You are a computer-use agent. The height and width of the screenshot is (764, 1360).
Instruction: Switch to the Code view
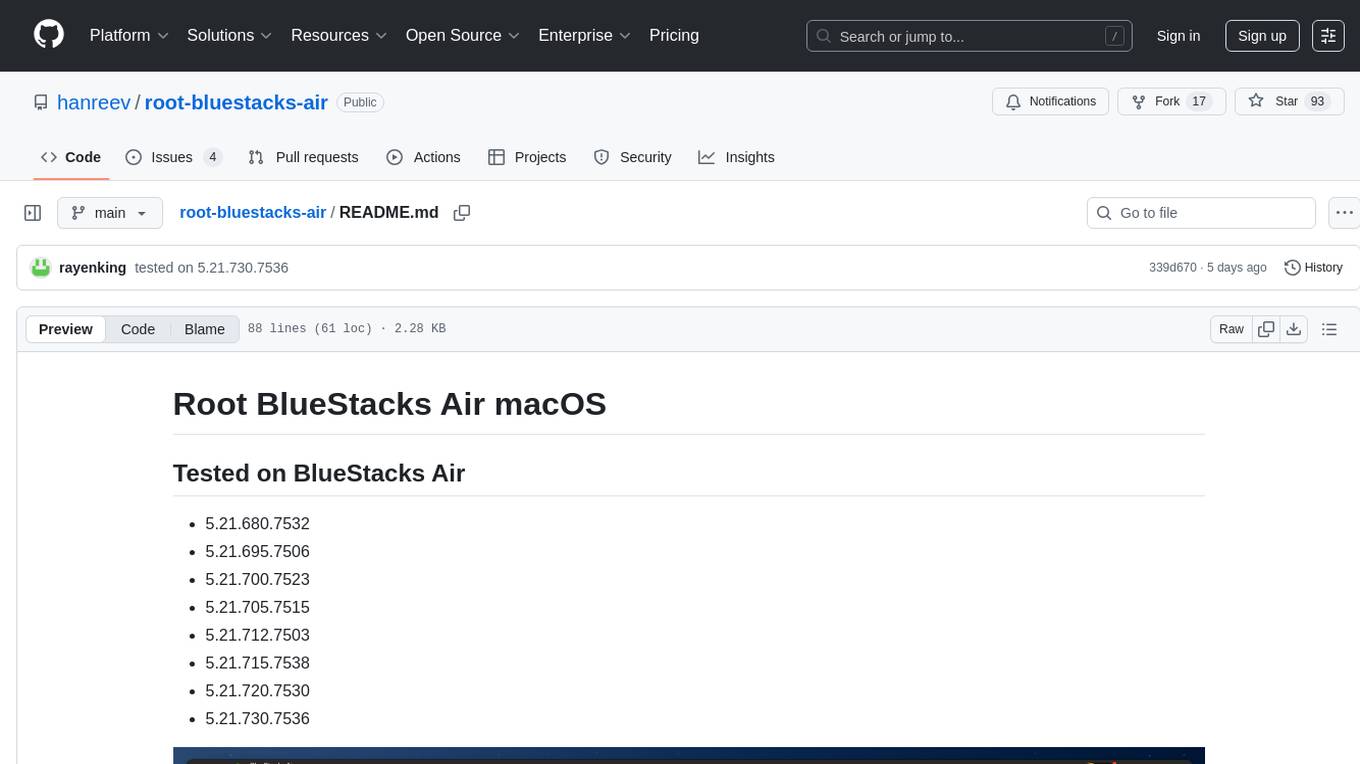pyautogui.click(x=138, y=329)
